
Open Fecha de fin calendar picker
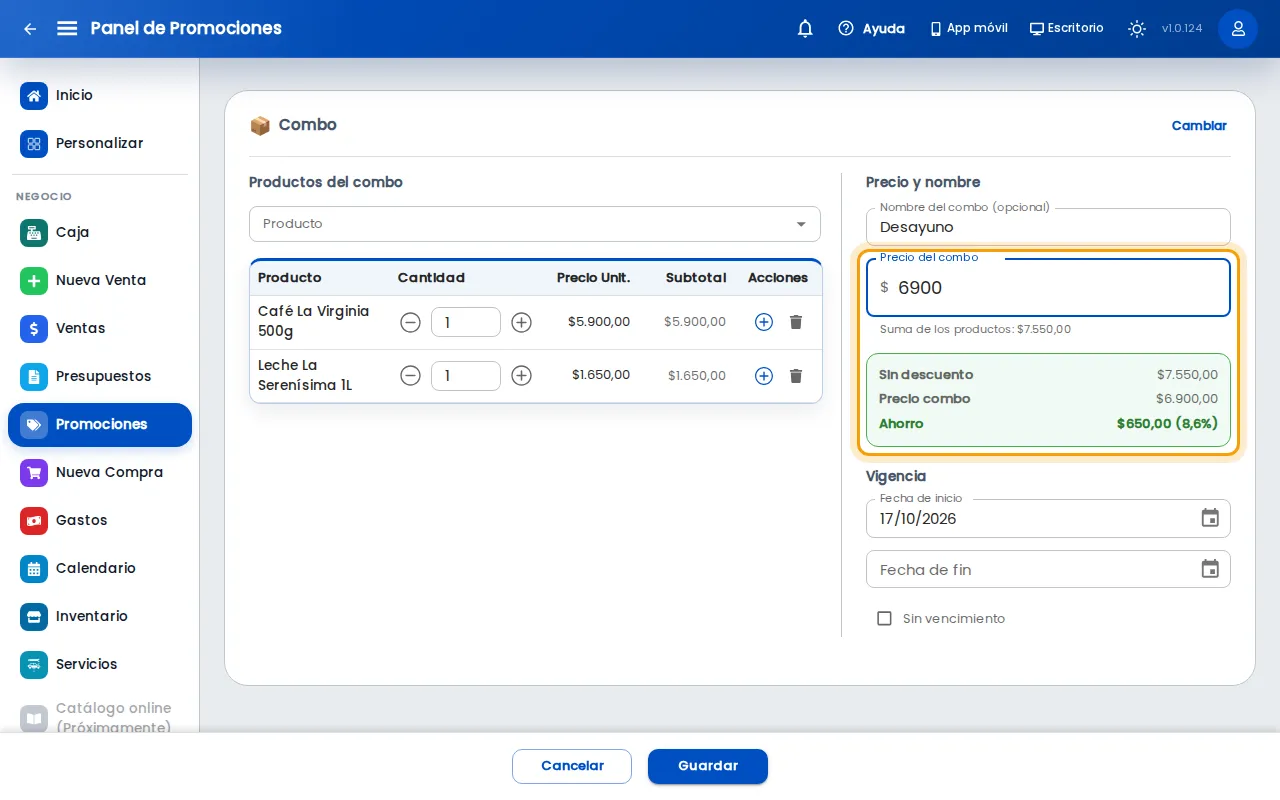1210,569
